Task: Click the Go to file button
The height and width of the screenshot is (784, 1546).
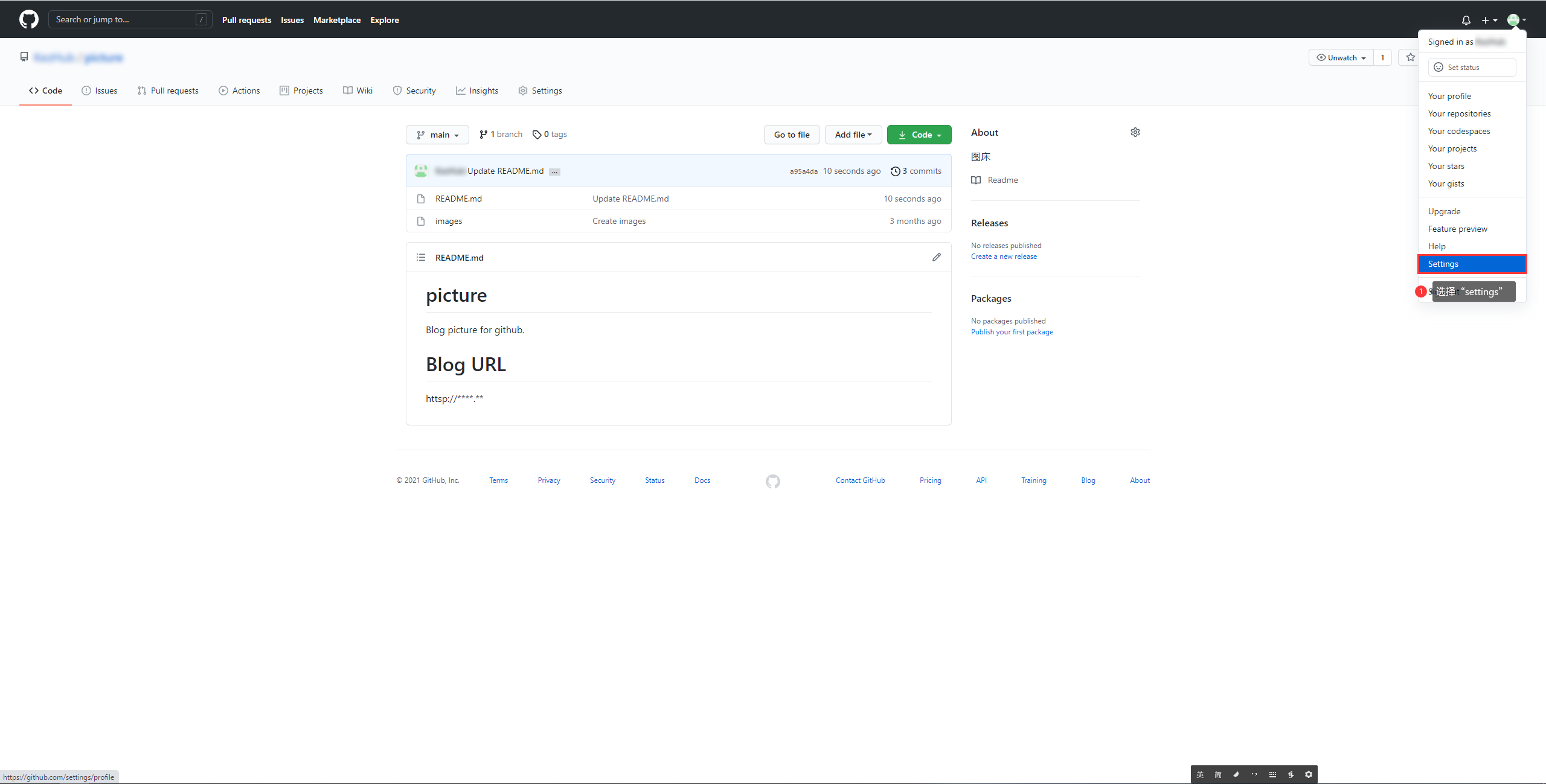Action: tap(792, 135)
